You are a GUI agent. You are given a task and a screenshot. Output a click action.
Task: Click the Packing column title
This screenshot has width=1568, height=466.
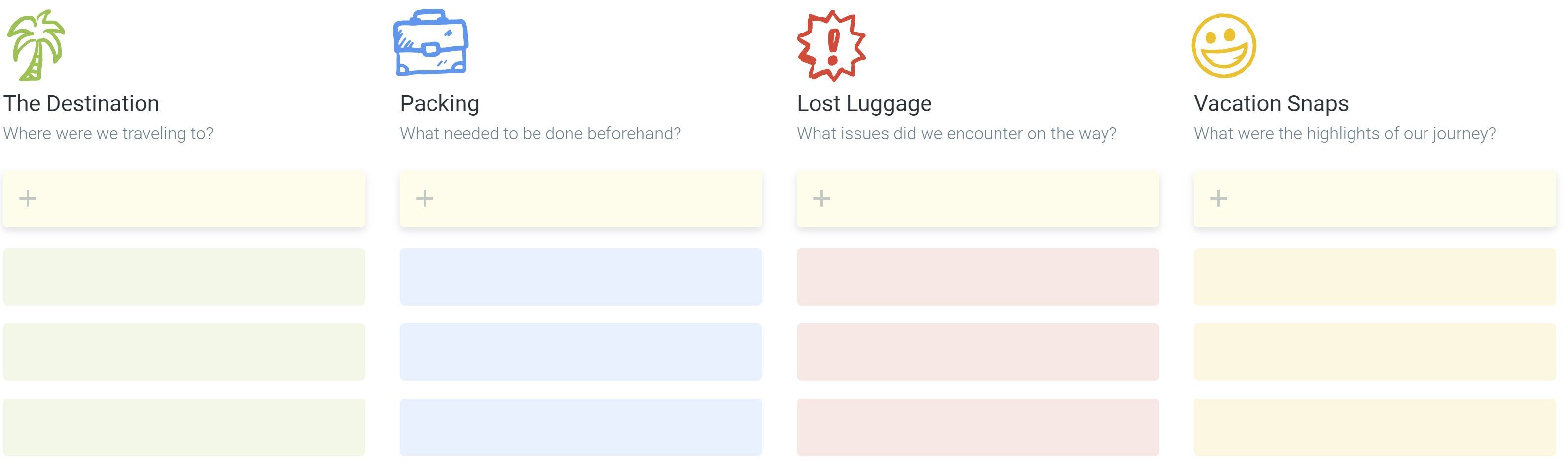click(439, 104)
